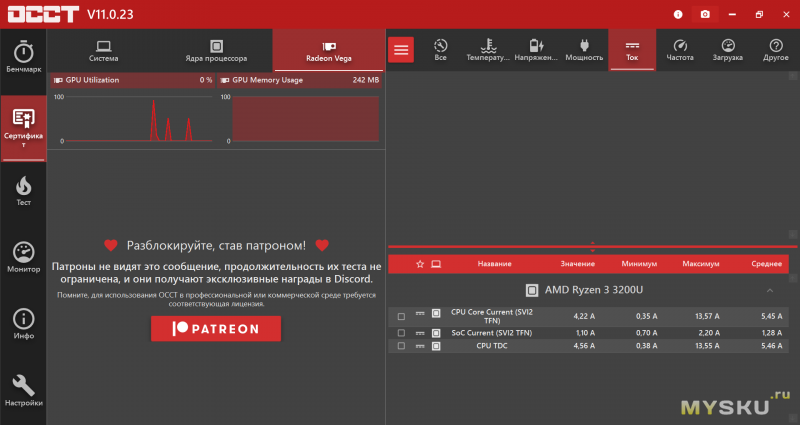
Task: Click the monitor column header icon
Action: [x=436, y=264]
